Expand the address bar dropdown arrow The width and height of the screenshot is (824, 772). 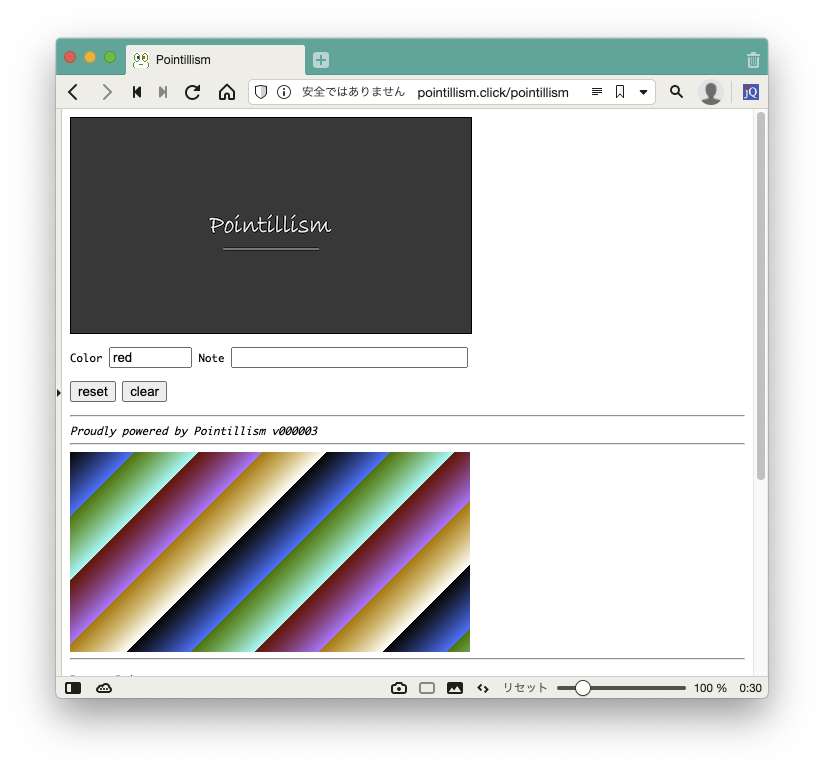point(643,92)
